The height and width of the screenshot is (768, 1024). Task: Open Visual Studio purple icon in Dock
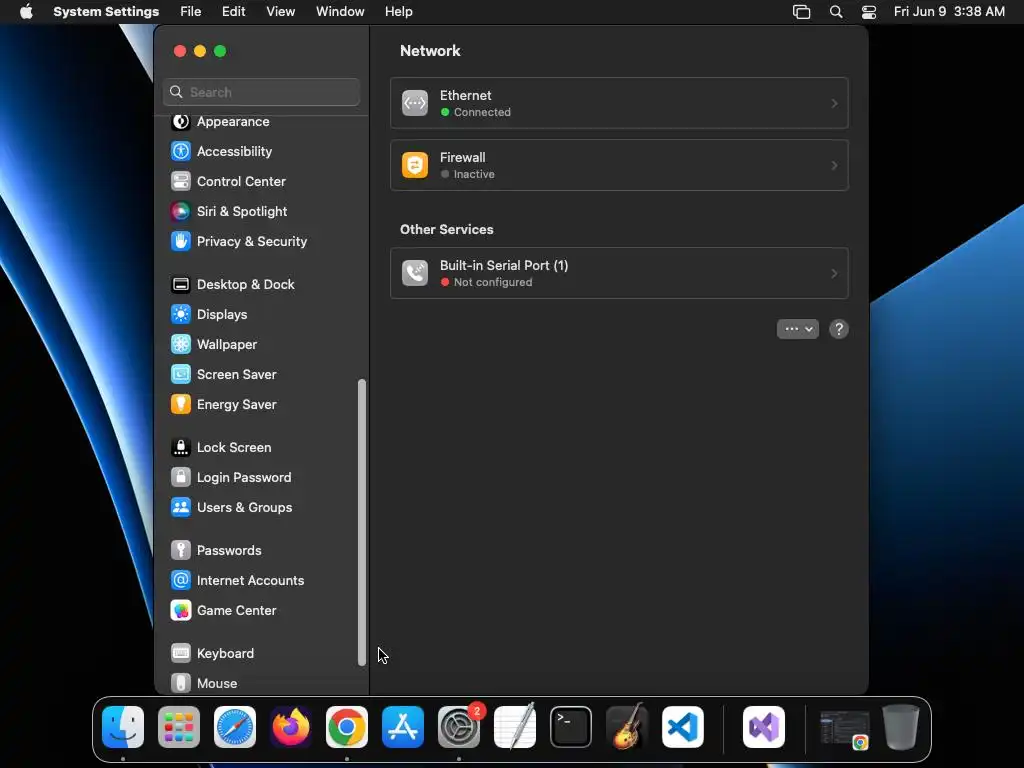coord(764,727)
